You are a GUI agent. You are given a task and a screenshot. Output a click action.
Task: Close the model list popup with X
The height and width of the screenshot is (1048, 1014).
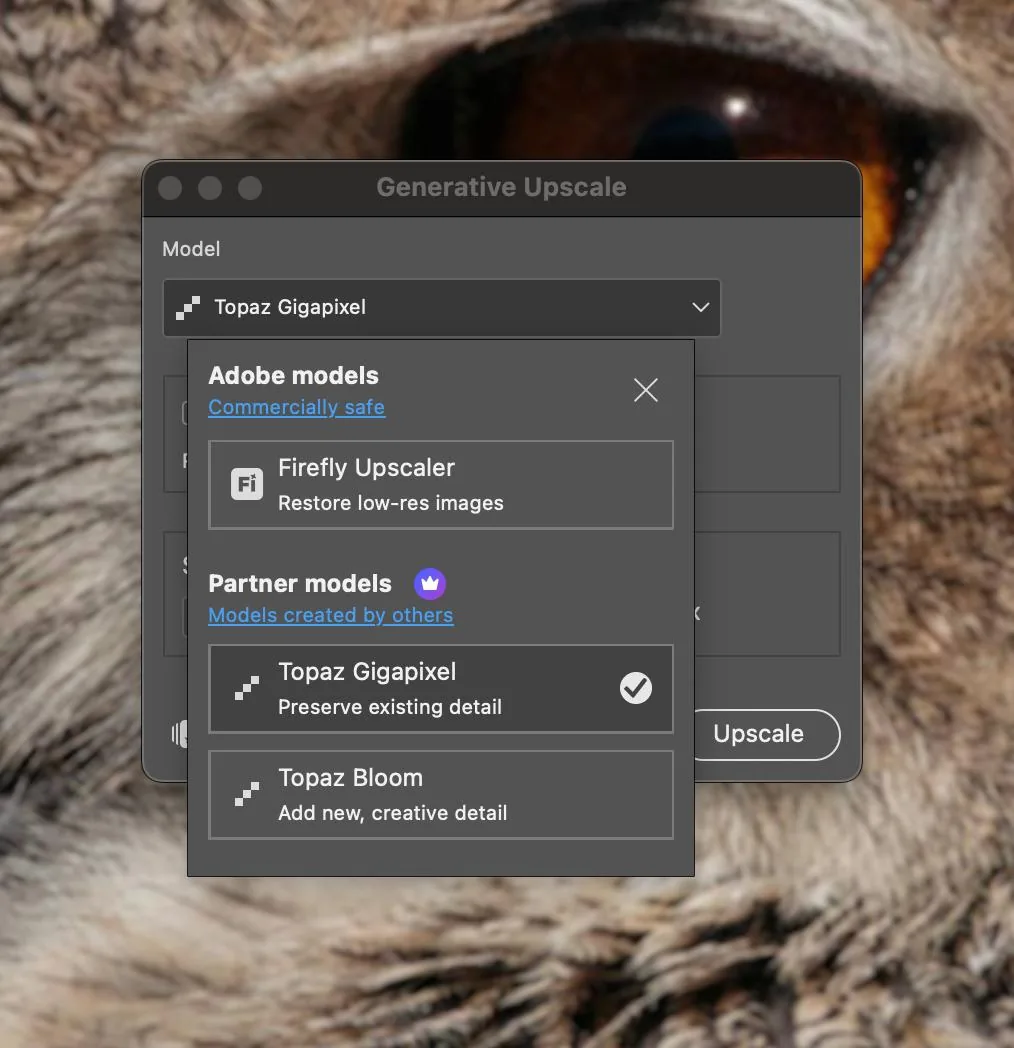646,390
